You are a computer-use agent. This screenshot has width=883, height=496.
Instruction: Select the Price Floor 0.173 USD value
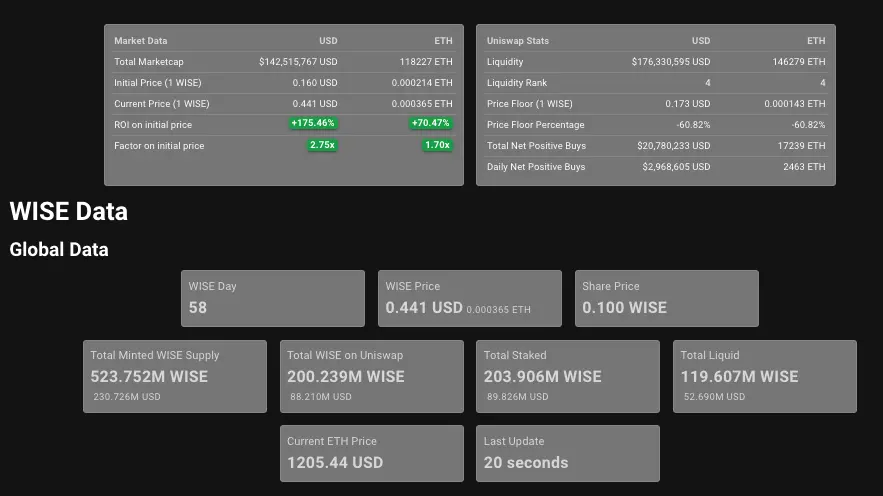point(688,104)
